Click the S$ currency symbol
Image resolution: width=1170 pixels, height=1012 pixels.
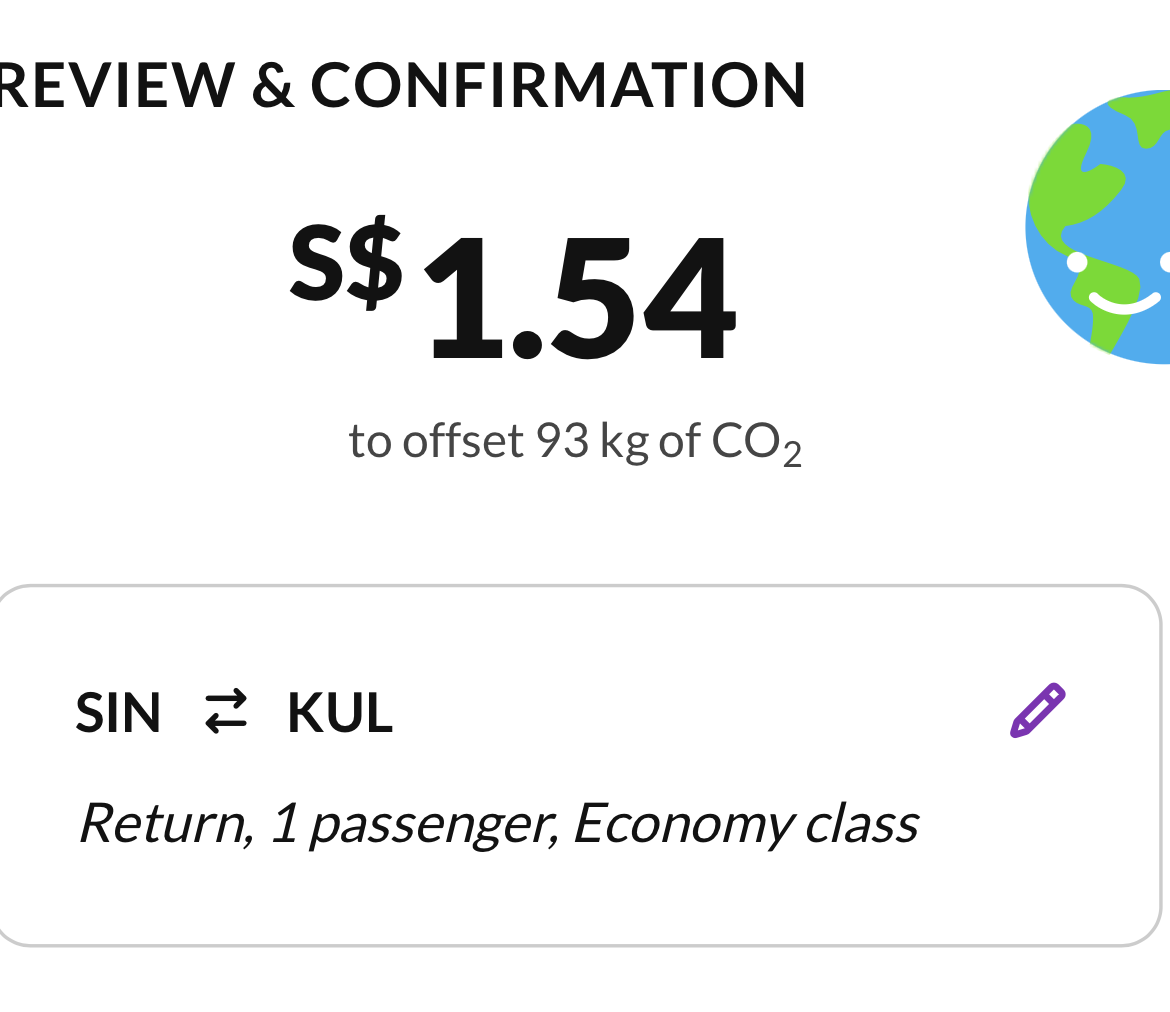(x=346, y=263)
